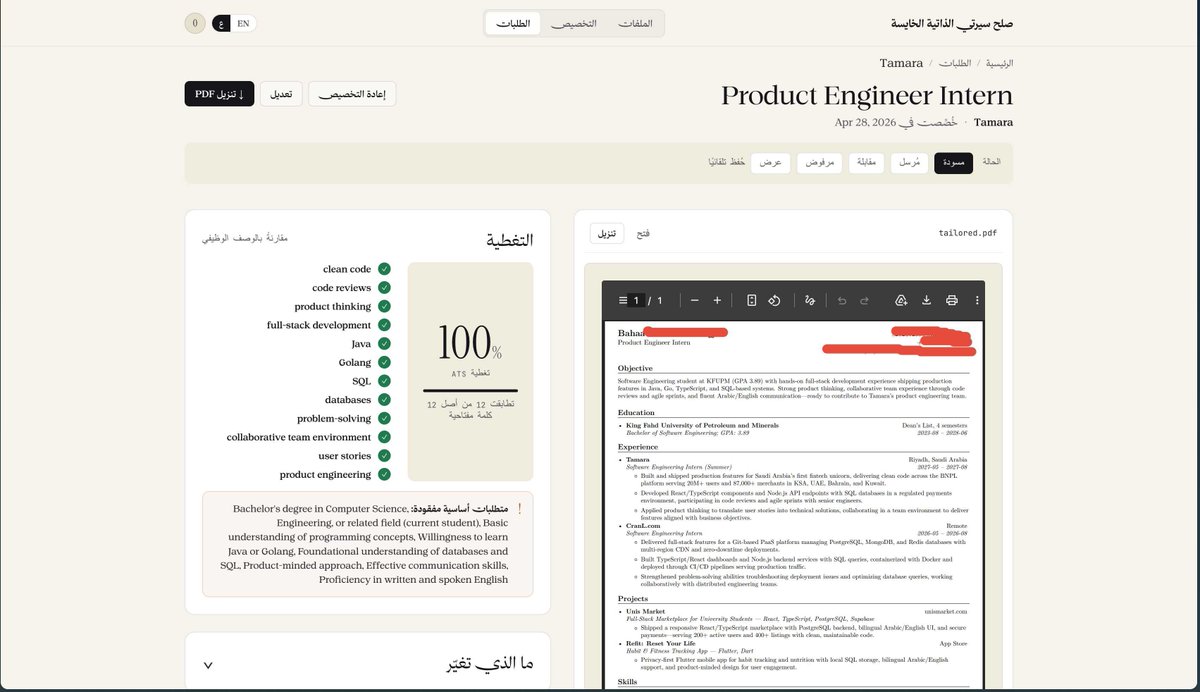The height and width of the screenshot is (692, 1200).
Task: Go to الرئيسية breadcrumb
Action: pos(999,63)
